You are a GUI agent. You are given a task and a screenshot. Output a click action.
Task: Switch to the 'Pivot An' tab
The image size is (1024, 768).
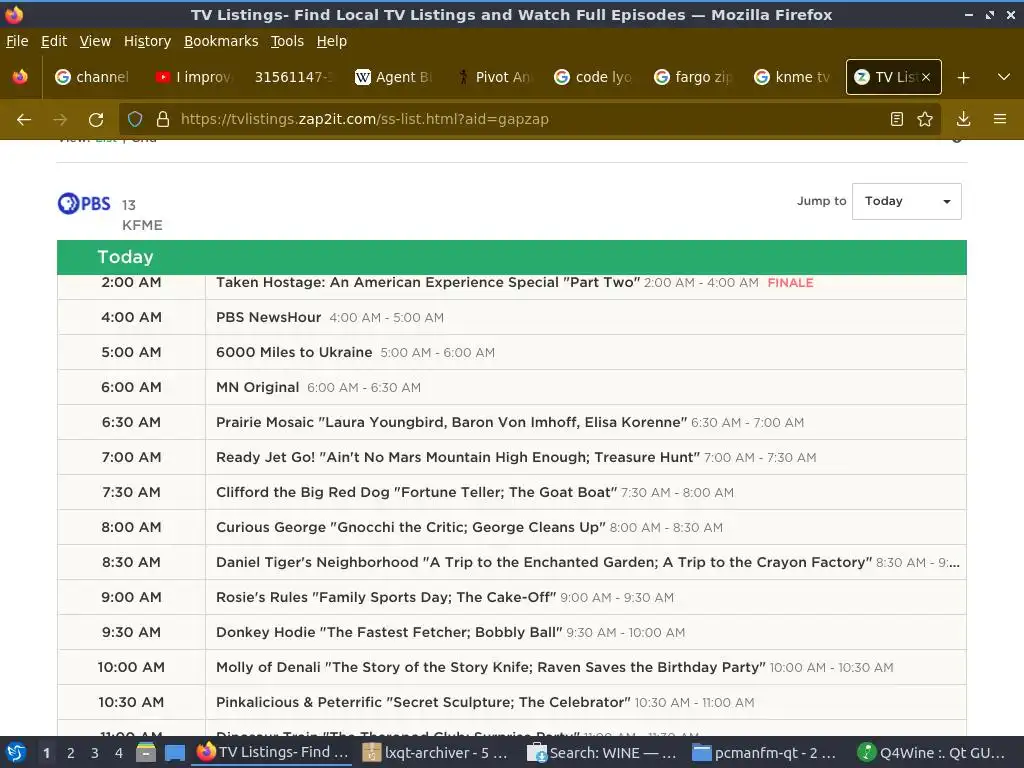click(x=492, y=77)
